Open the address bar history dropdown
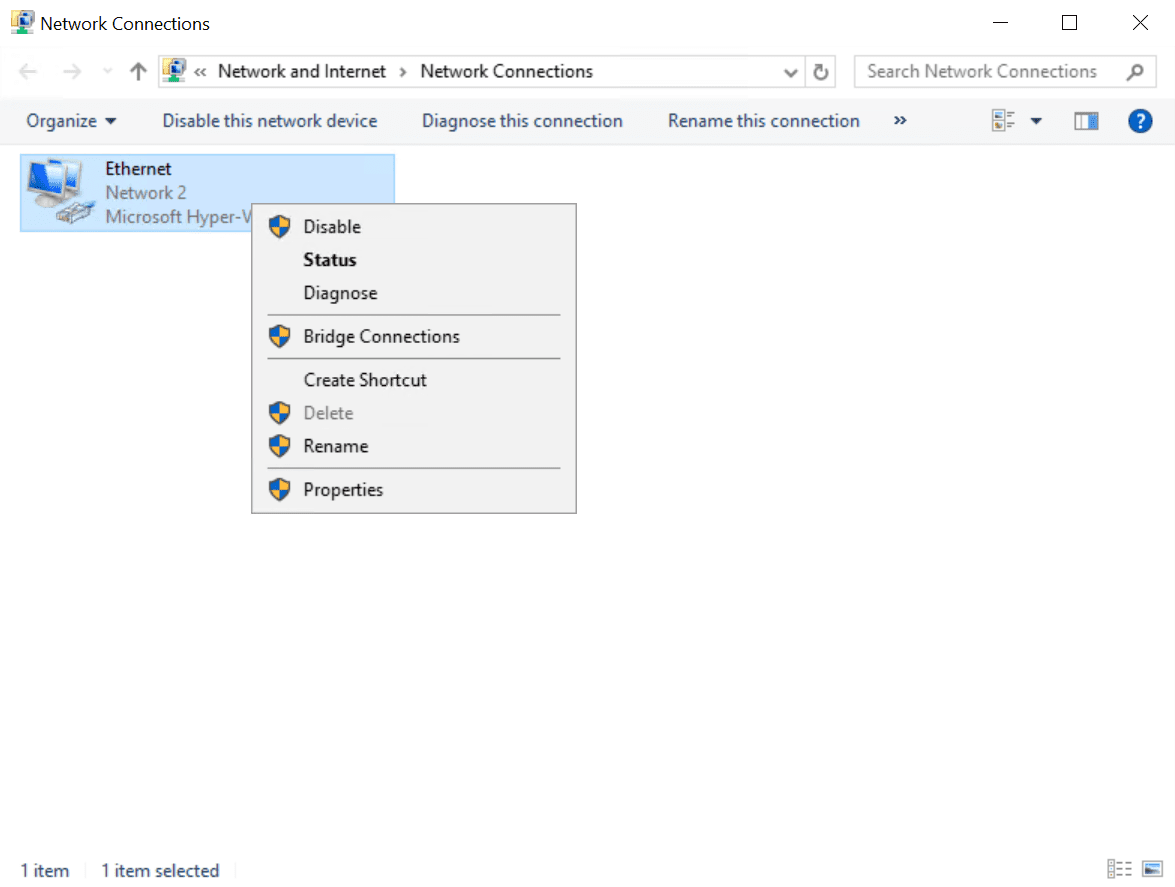The height and width of the screenshot is (887, 1175). pyautogui.click(x=790, y=73)
